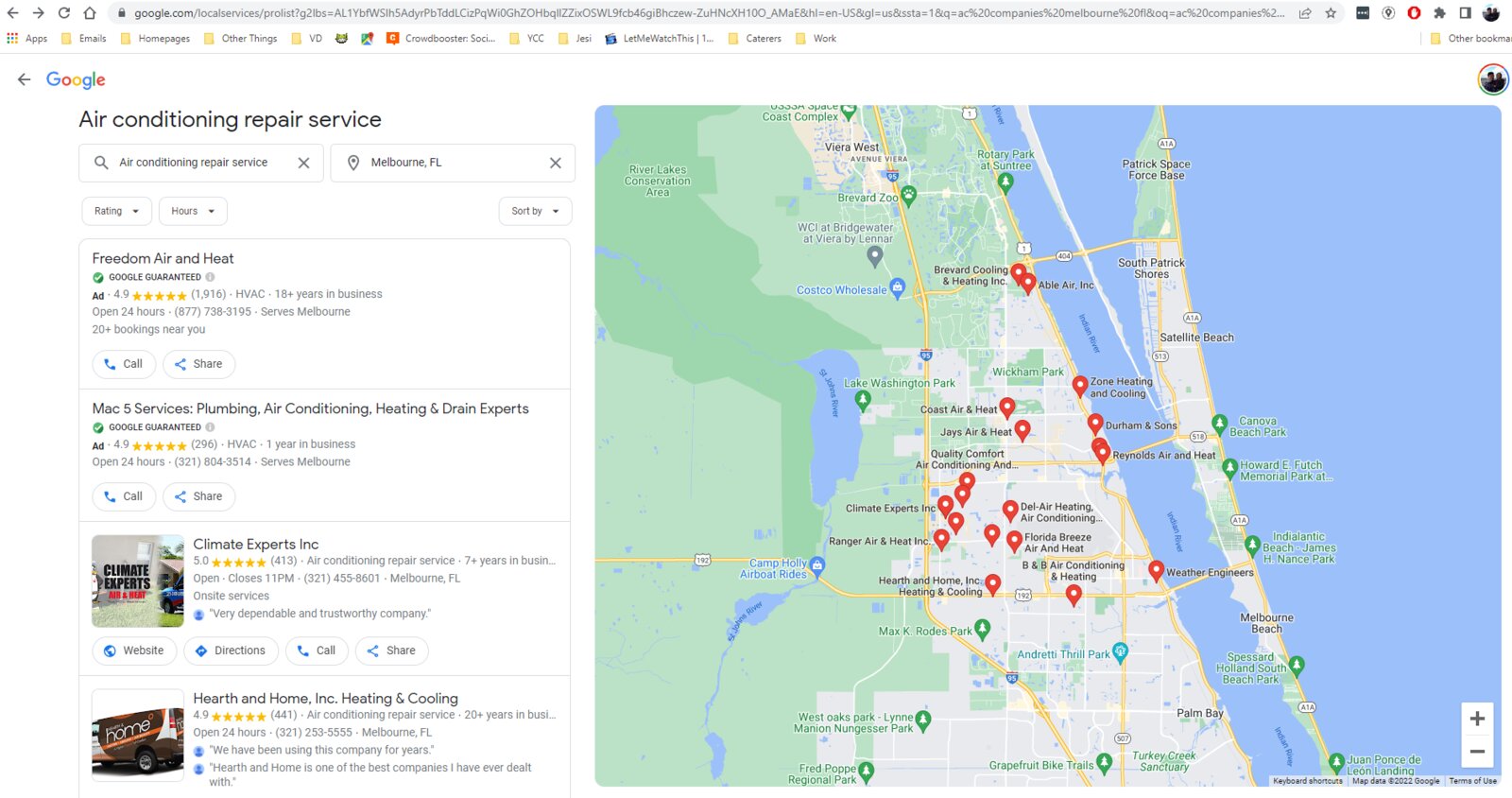The height and width of the screenshot is (798, 1512).
Task: Share the Climate Experts Inc listing
Action: (391, 651)
